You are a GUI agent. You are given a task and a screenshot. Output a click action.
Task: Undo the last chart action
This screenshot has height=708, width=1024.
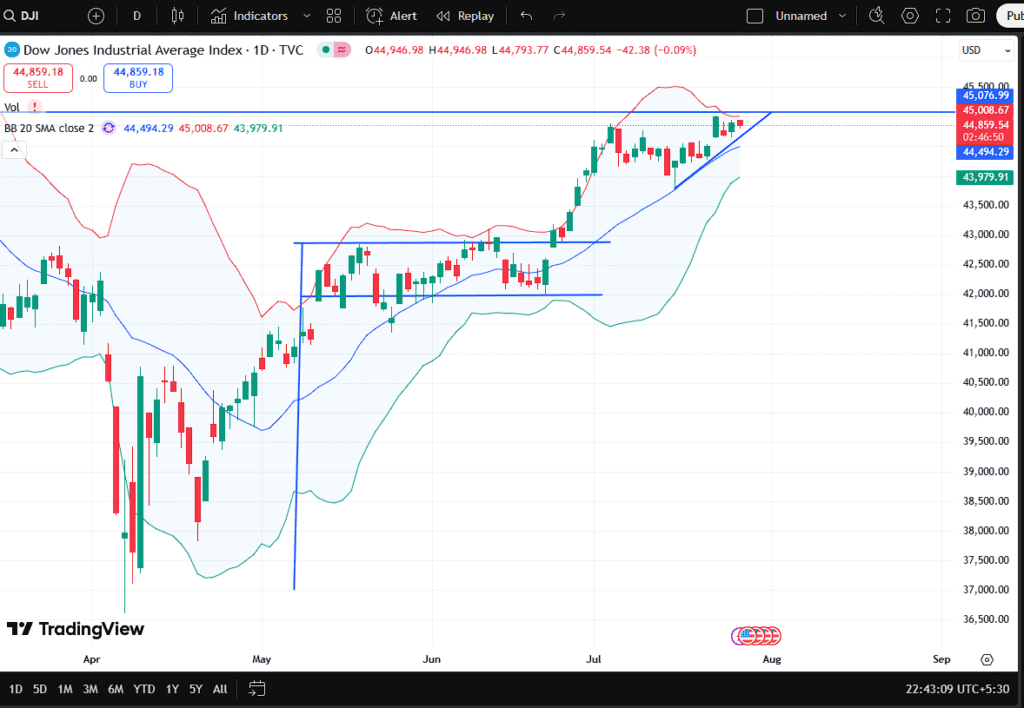point(526,16)
